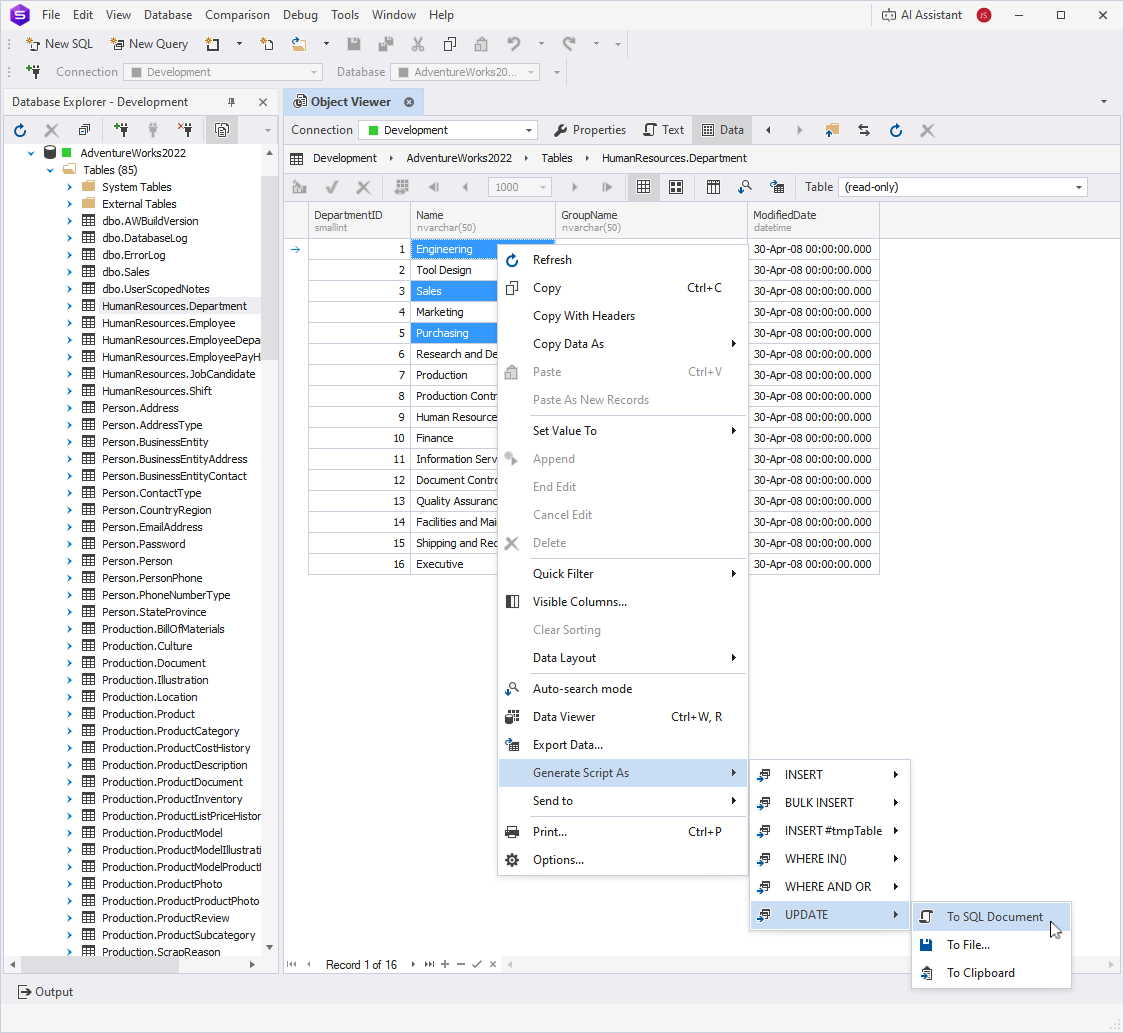Open connection Properties in the Object Viewer
The image size is (1124, 1033).
pyautogui.click(x=589, y=130)
